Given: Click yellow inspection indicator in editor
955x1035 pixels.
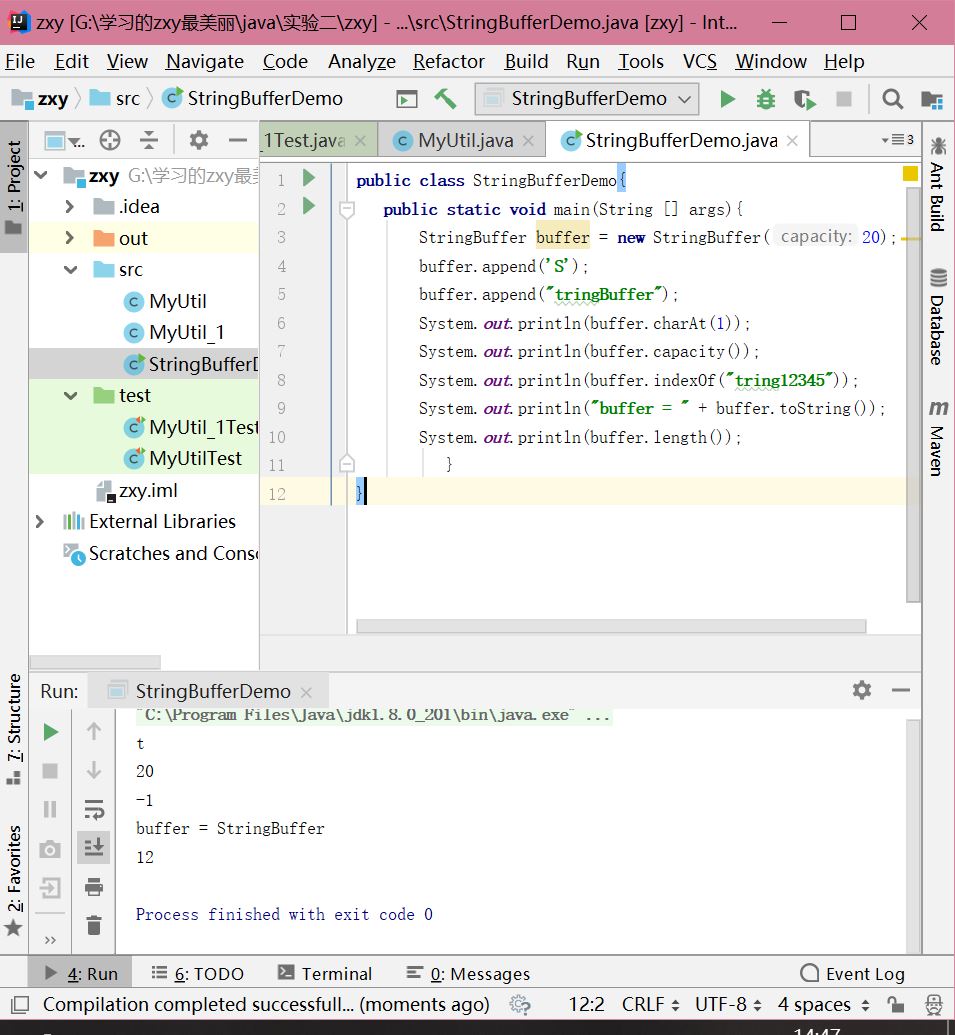Looking at the screenshot, I should pyautogui.click(x=910, y=174).
